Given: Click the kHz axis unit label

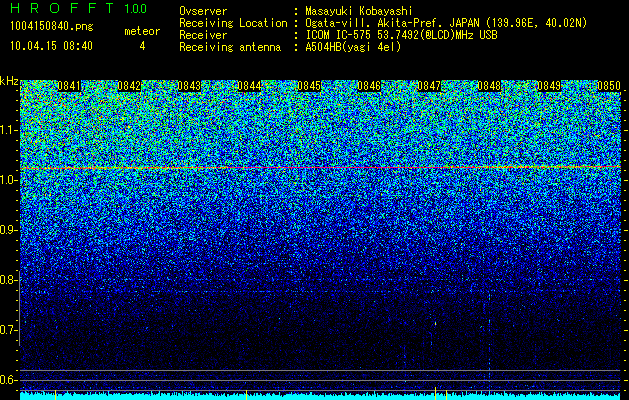Looking at the screenshot, I should point(9,81).
